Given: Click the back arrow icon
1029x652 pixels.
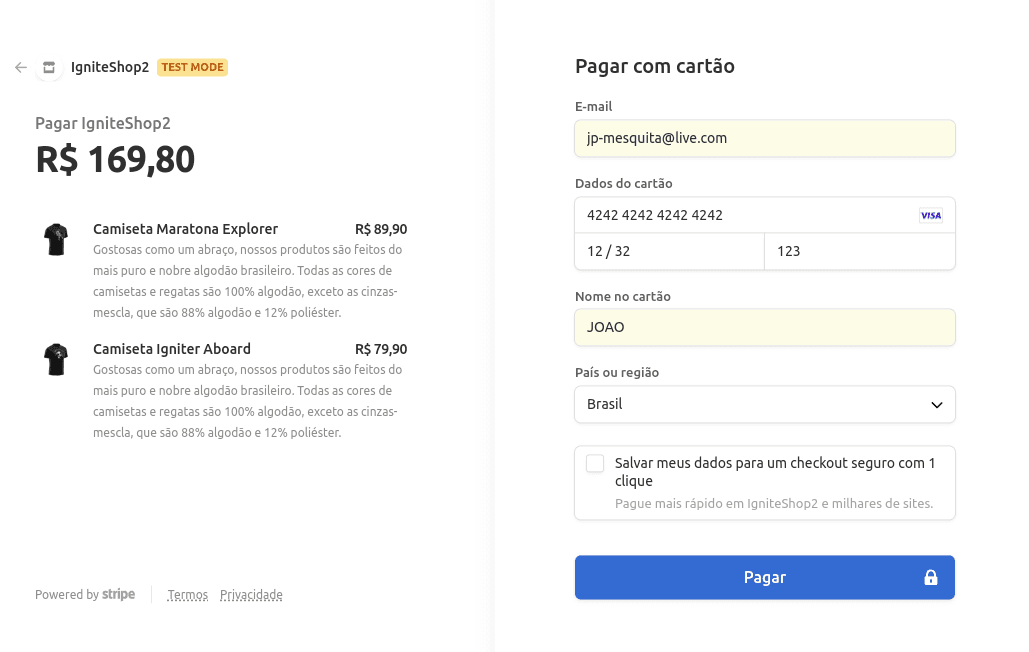Looking at the screenshot, I should point(21,68).
